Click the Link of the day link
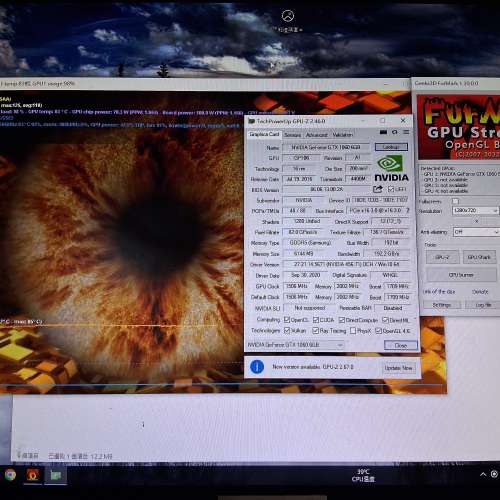This screenshot has width=500, height=500. [x=439, y=292]
